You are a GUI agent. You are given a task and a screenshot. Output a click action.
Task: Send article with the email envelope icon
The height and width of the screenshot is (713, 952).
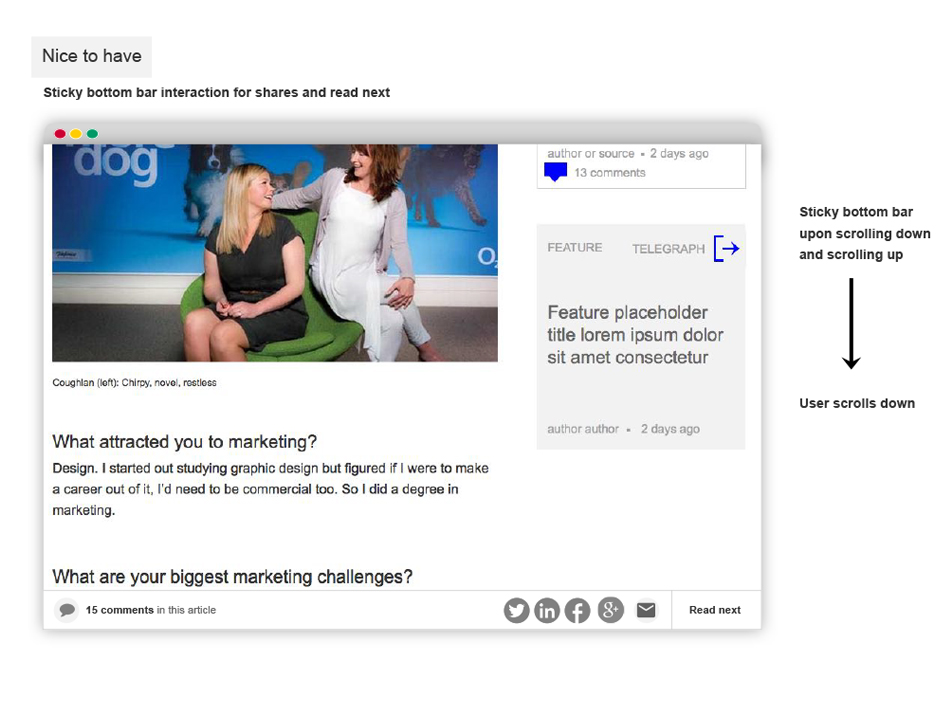point(646,610)
